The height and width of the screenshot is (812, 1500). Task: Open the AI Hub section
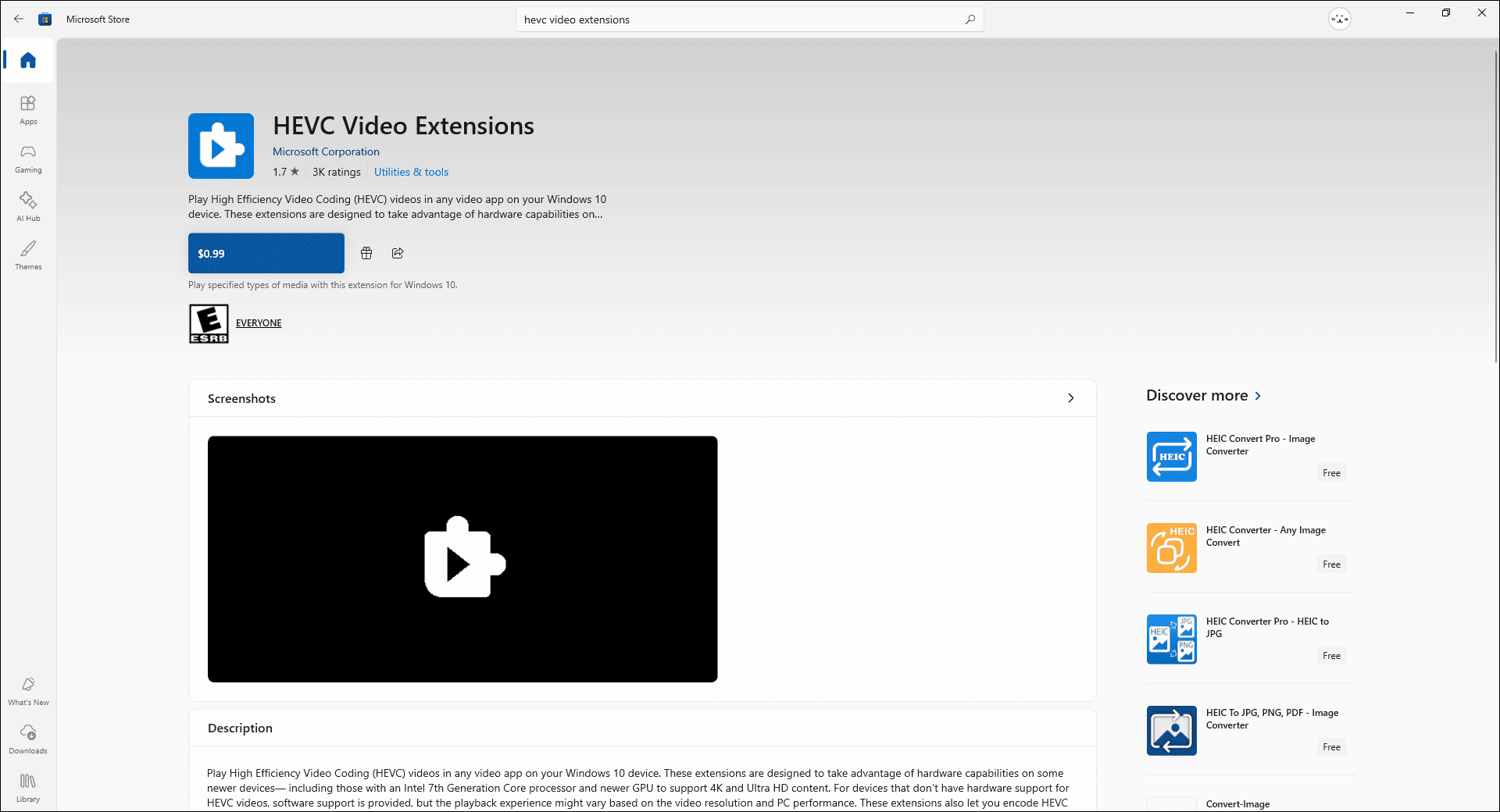(27, 206)
